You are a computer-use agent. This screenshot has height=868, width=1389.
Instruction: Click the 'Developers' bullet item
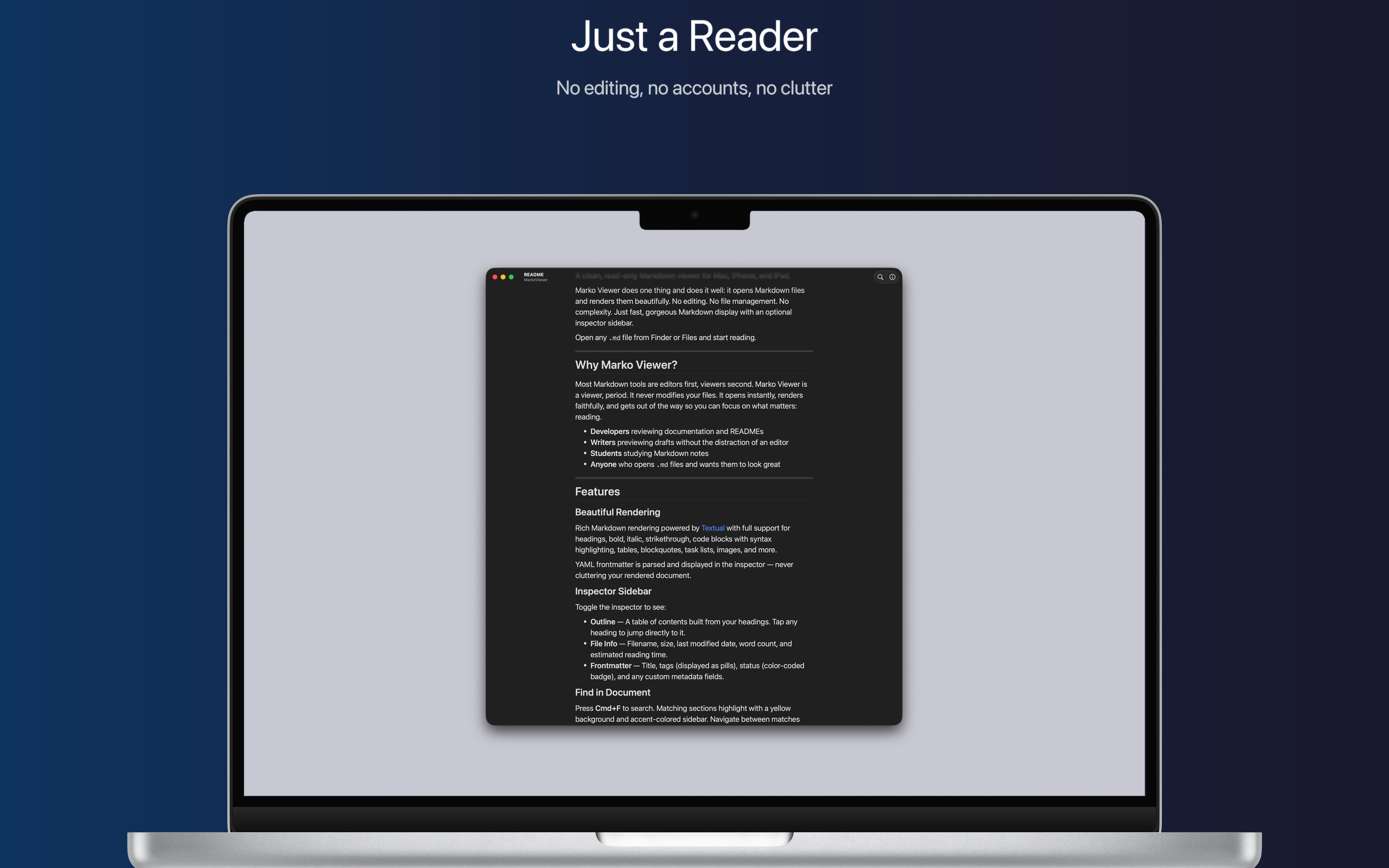(x=677, y=432)
